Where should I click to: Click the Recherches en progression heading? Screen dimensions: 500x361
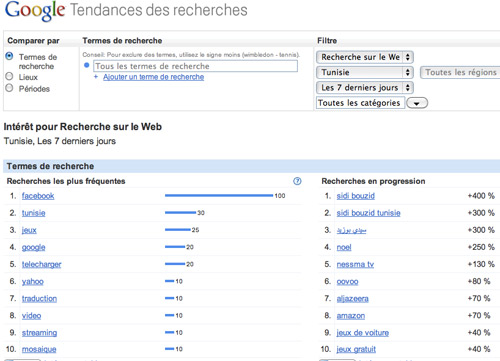coord(373,181)
